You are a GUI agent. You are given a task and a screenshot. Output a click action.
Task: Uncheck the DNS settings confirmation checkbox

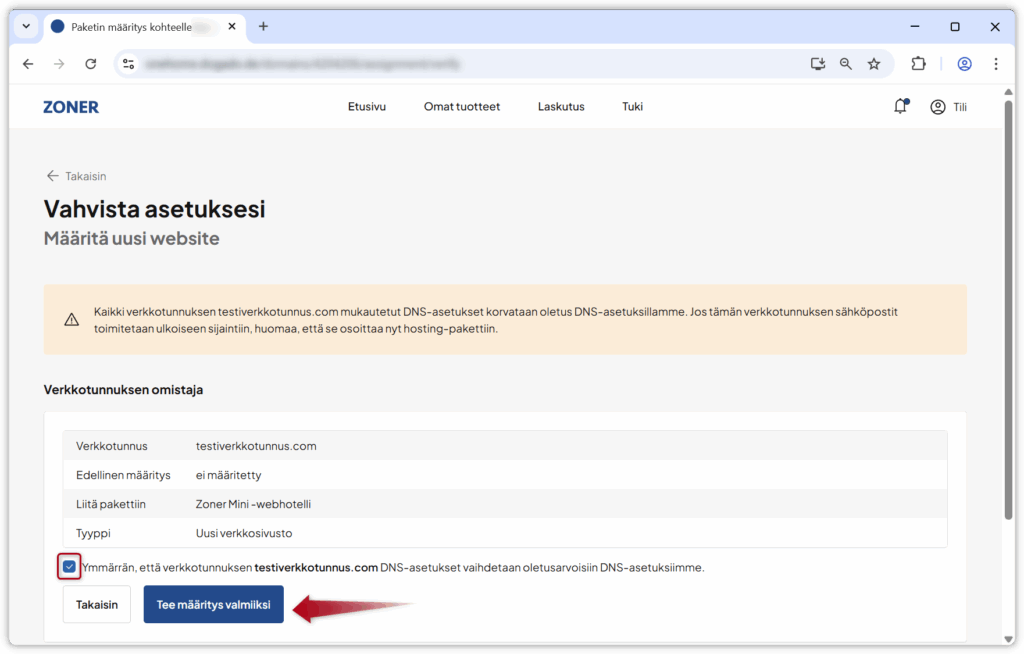(69, 567)
